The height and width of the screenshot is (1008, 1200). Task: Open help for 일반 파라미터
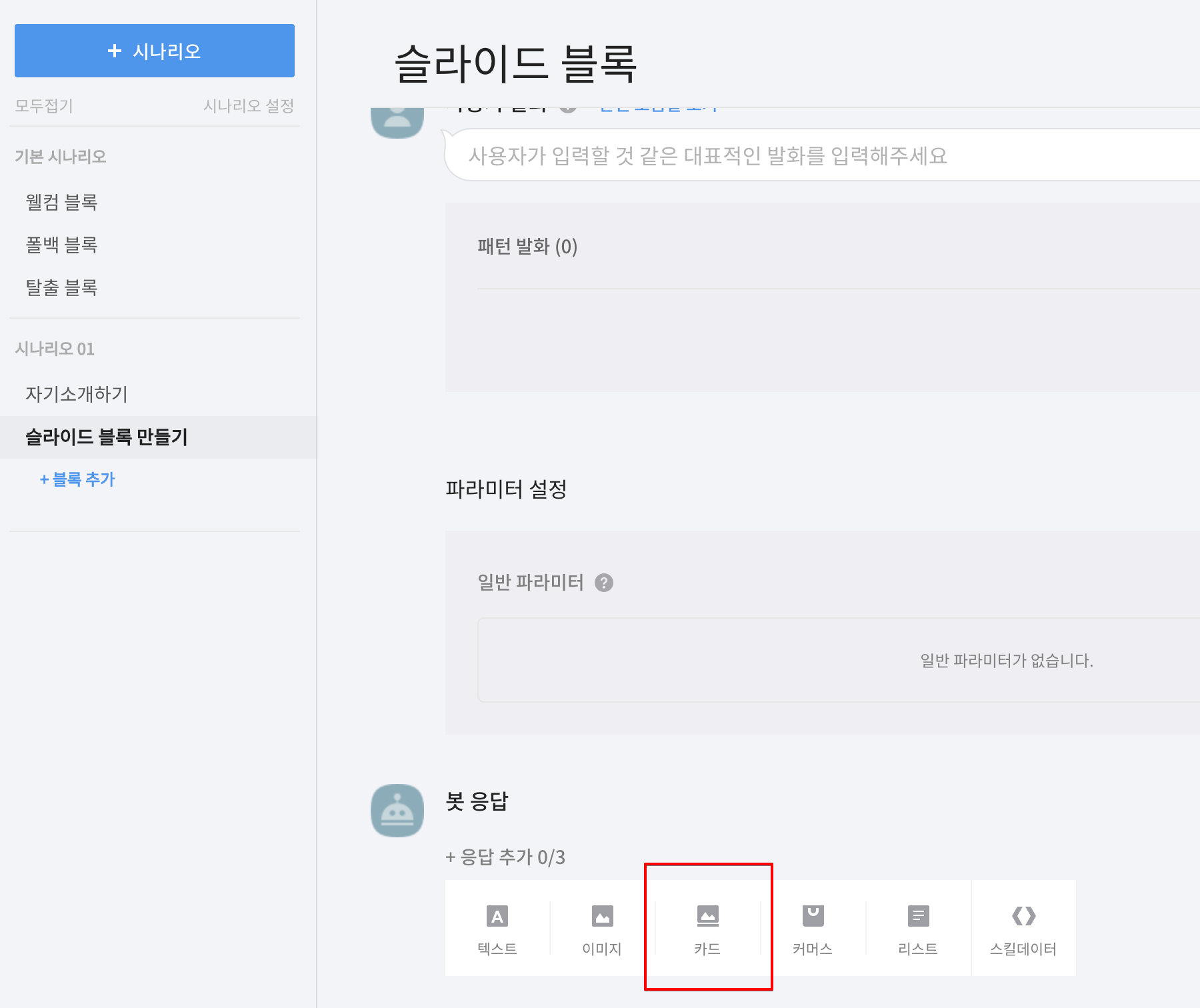coord(604,583)
